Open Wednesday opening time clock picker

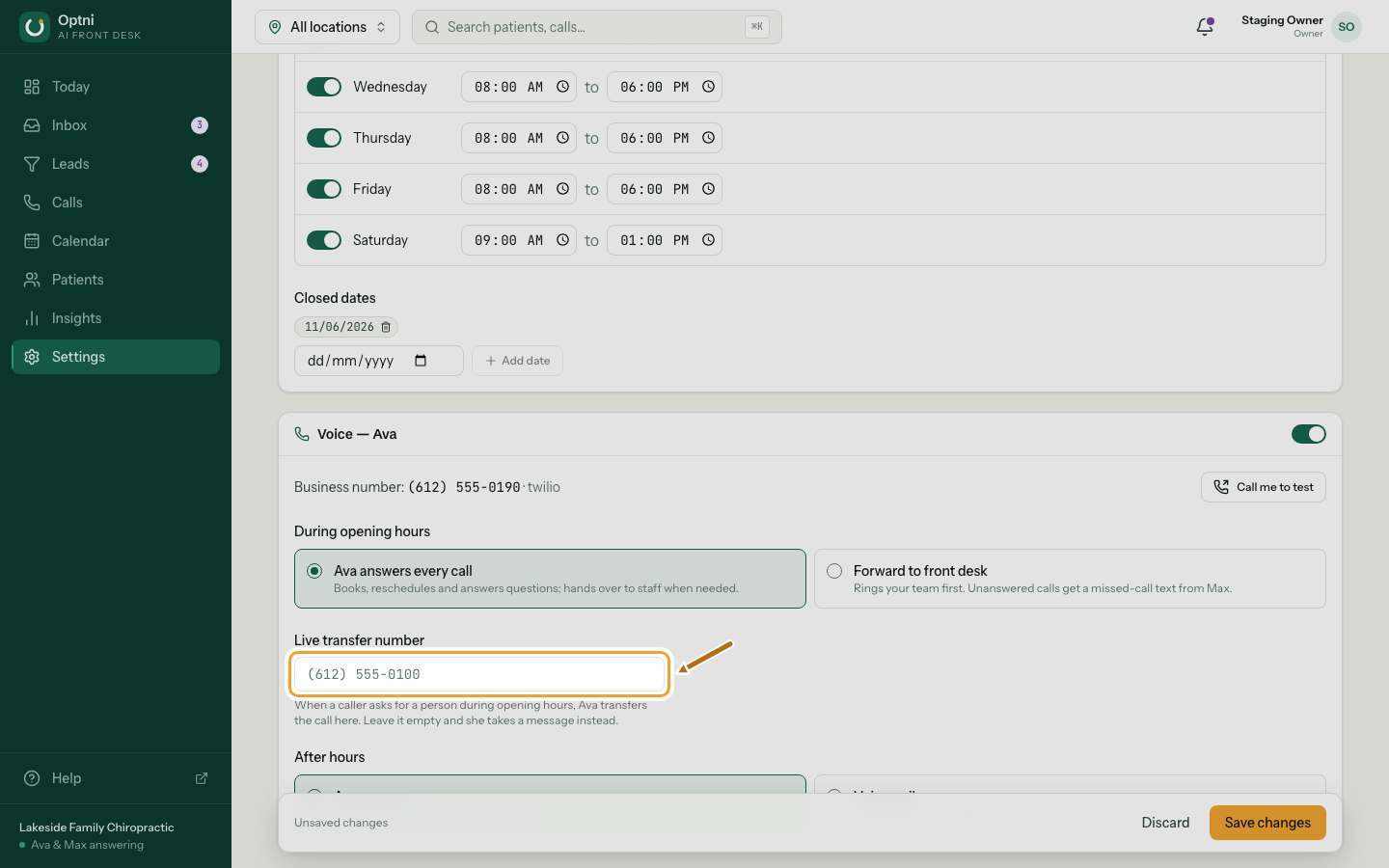coord(562,87)
